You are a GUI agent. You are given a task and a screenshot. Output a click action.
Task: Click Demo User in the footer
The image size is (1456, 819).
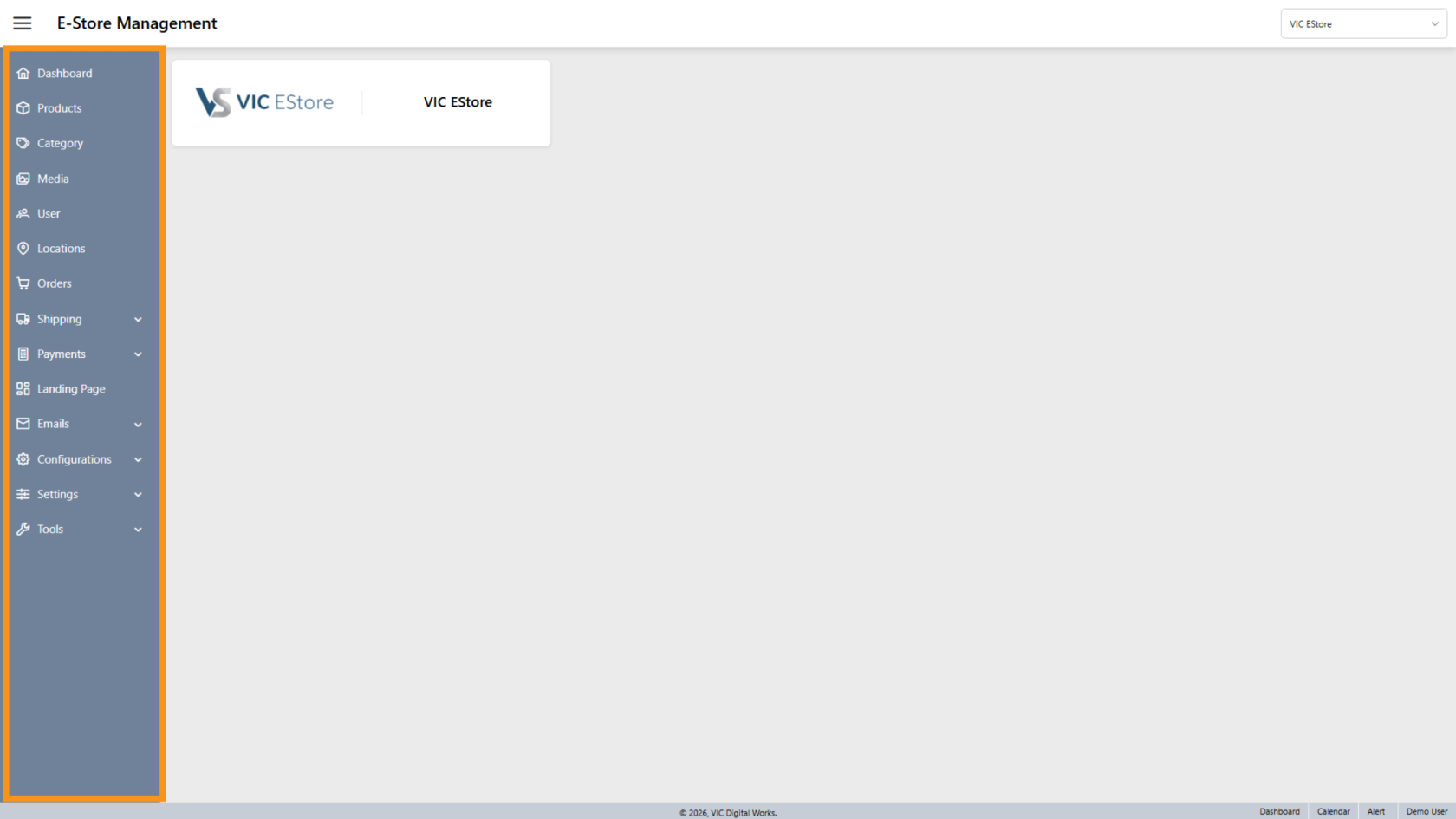(1427, 811)
